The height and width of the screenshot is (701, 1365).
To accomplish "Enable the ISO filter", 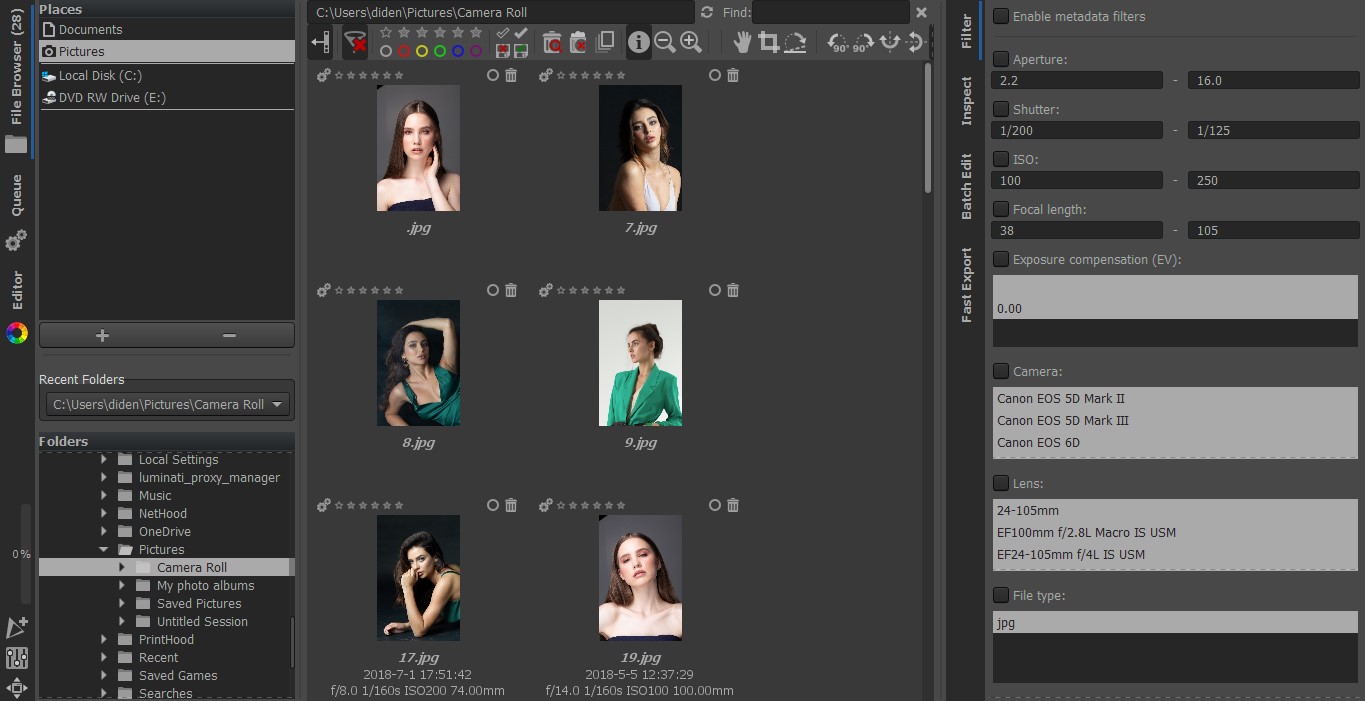I will [1001, 159].
